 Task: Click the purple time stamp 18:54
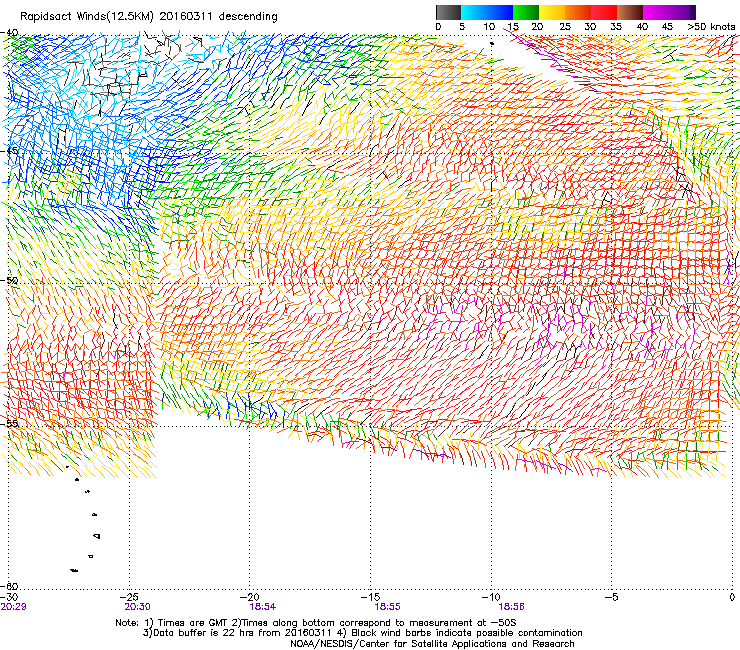click(x=263, y=607)
